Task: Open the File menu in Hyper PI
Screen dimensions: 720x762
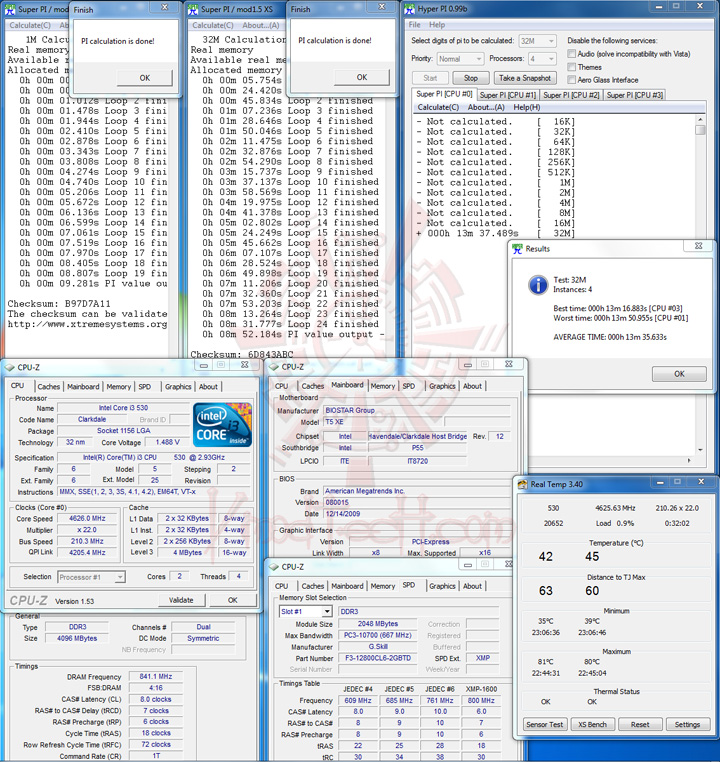Action: (x=414, y=25)
